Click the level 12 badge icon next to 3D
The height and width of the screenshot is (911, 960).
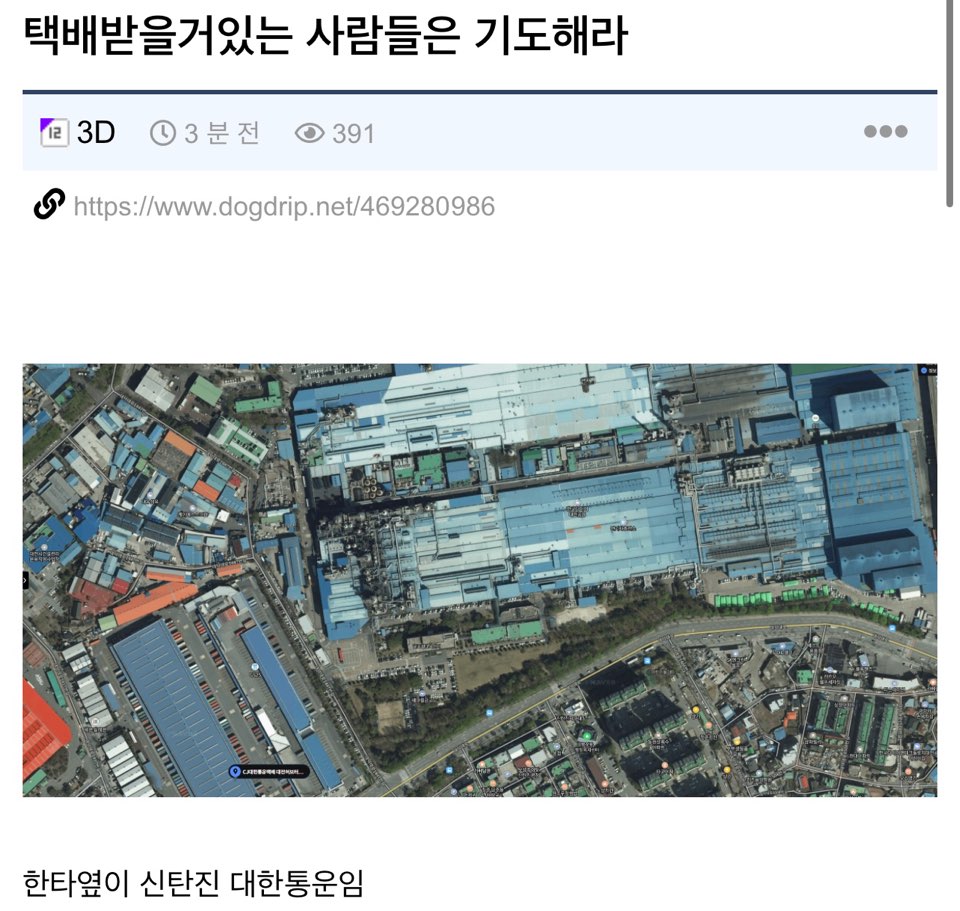(x=54, y=132)
